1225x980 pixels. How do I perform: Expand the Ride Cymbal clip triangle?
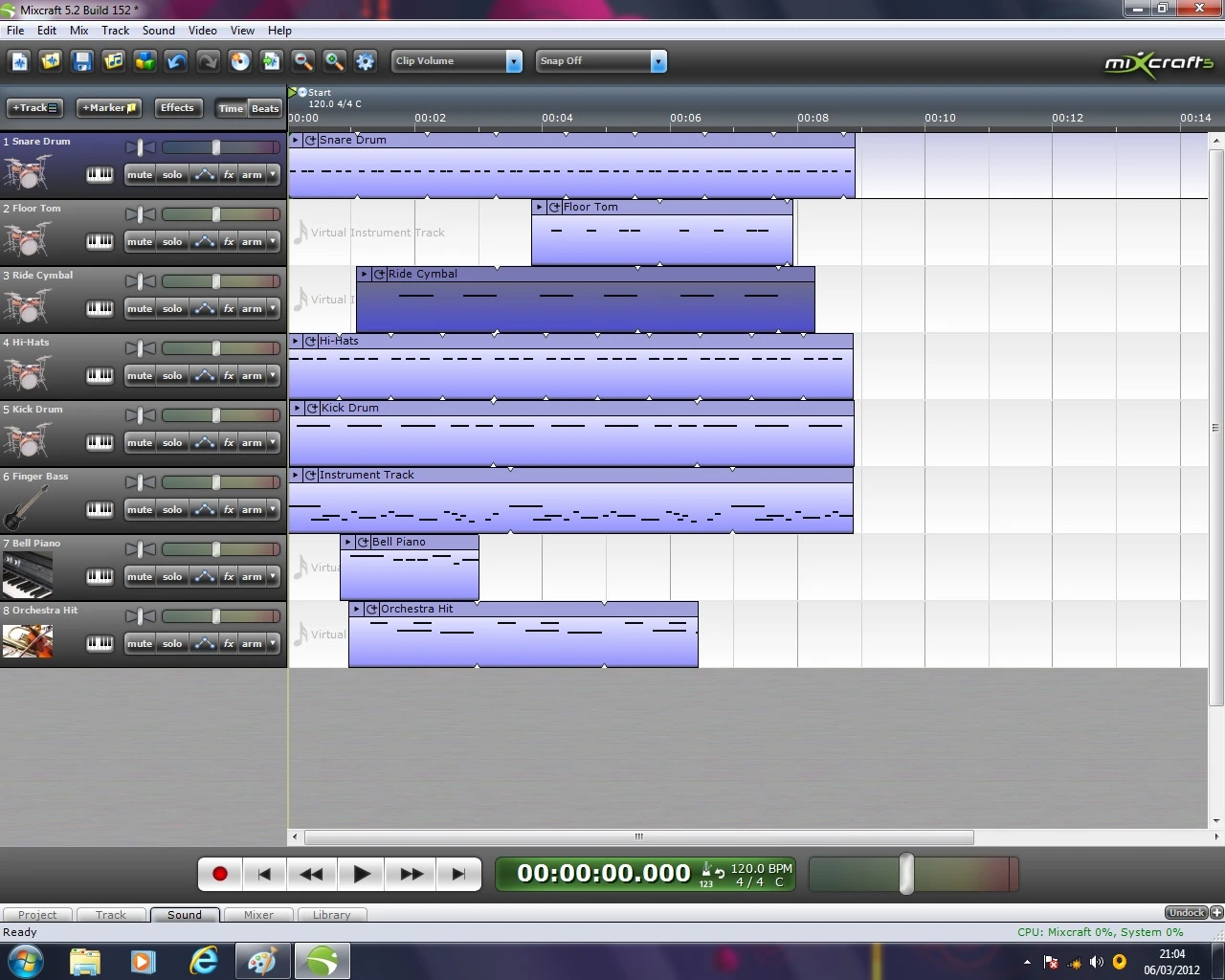pos(364,274)
